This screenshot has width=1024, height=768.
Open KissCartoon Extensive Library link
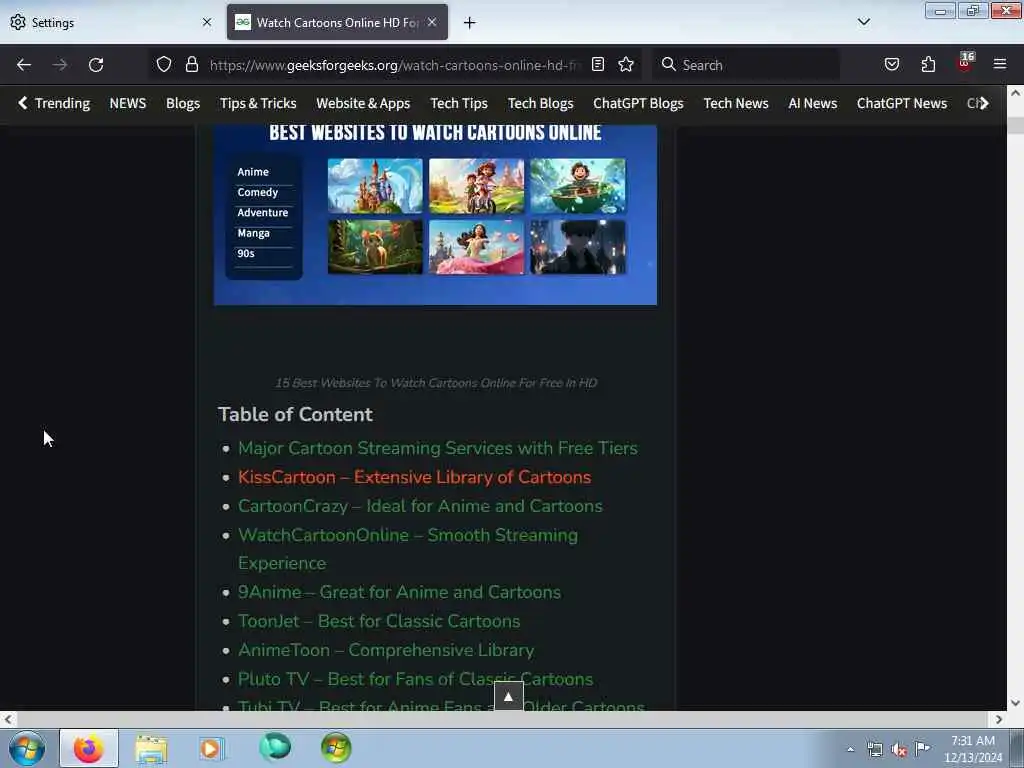click(414, 477)
